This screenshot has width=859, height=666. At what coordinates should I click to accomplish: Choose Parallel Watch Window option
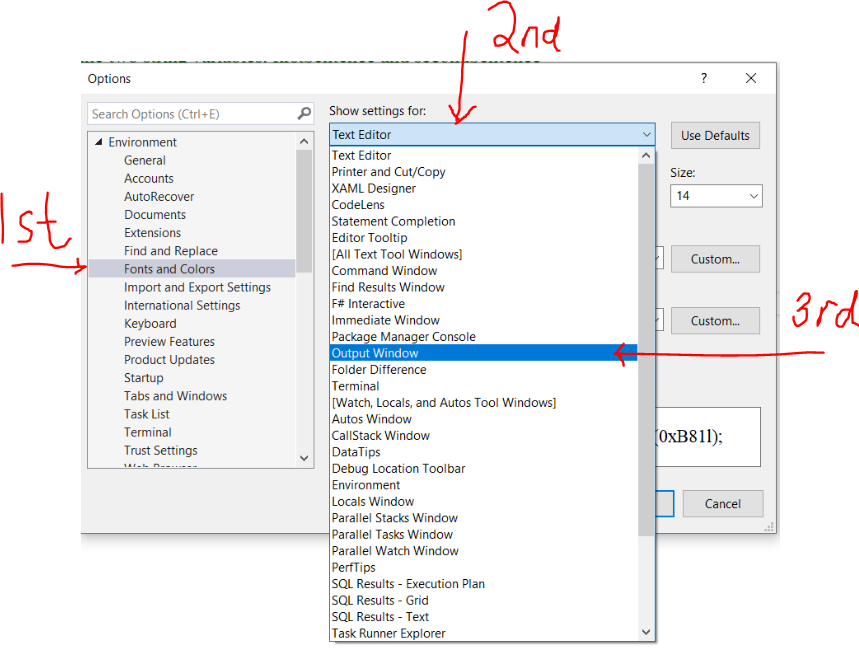click(x=484, y=550)
